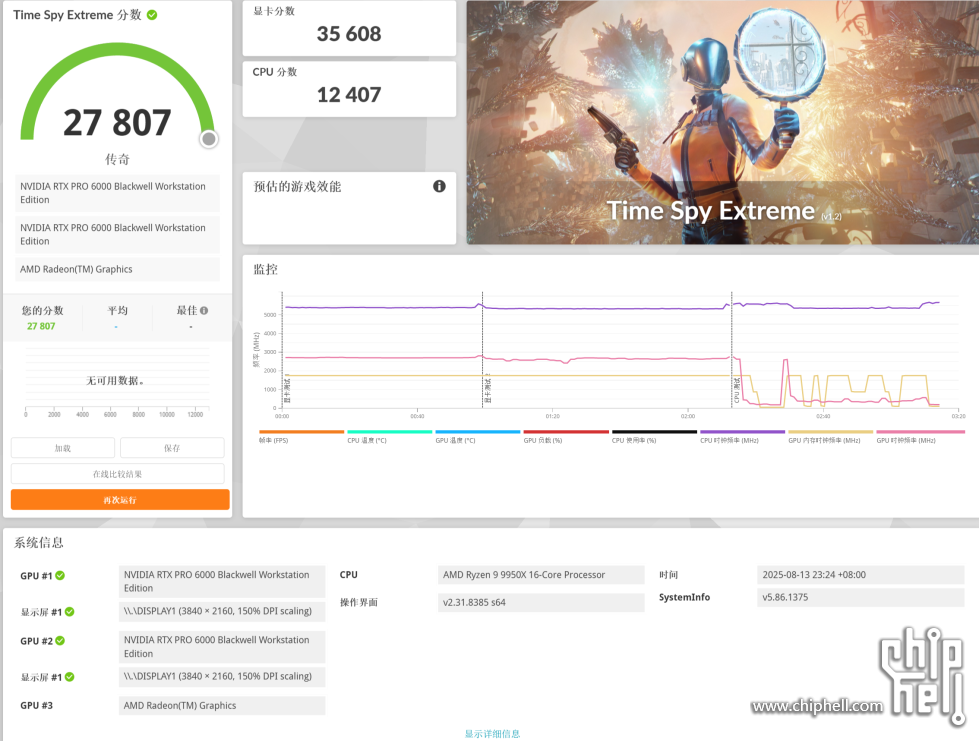Click the 操作界面 version v2.31.8385 s64
The height and width of the screenshot is (741, 979).
[x=541, y=602]
